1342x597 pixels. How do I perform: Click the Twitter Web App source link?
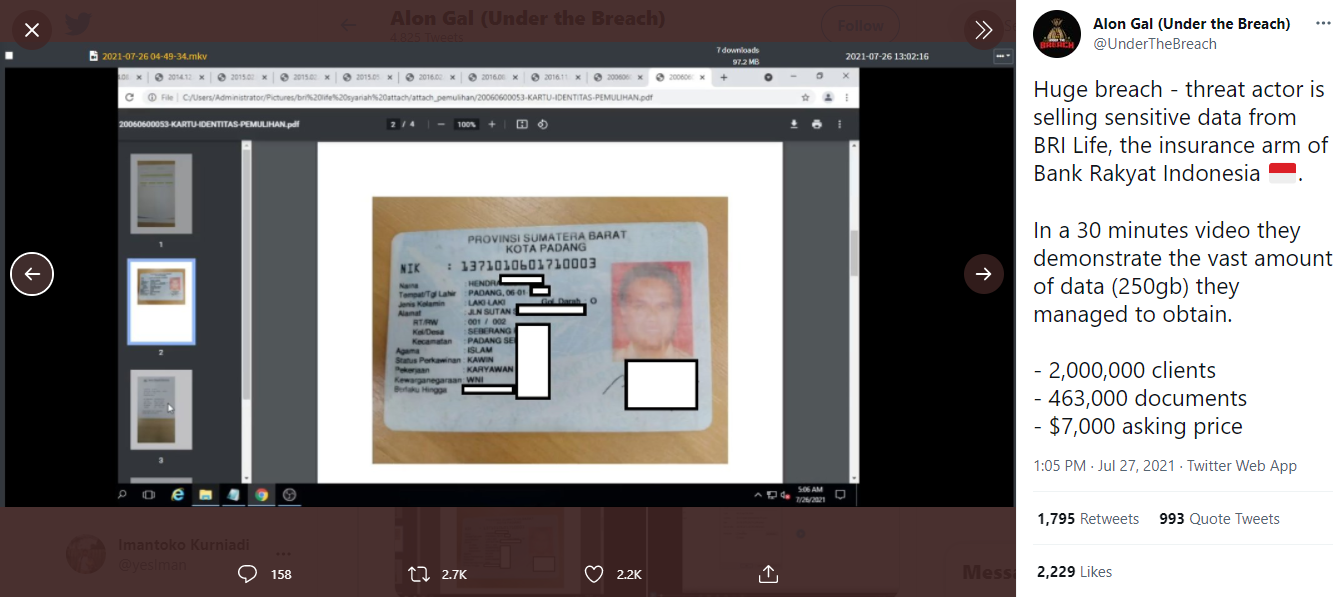[x=1241, y=466]
